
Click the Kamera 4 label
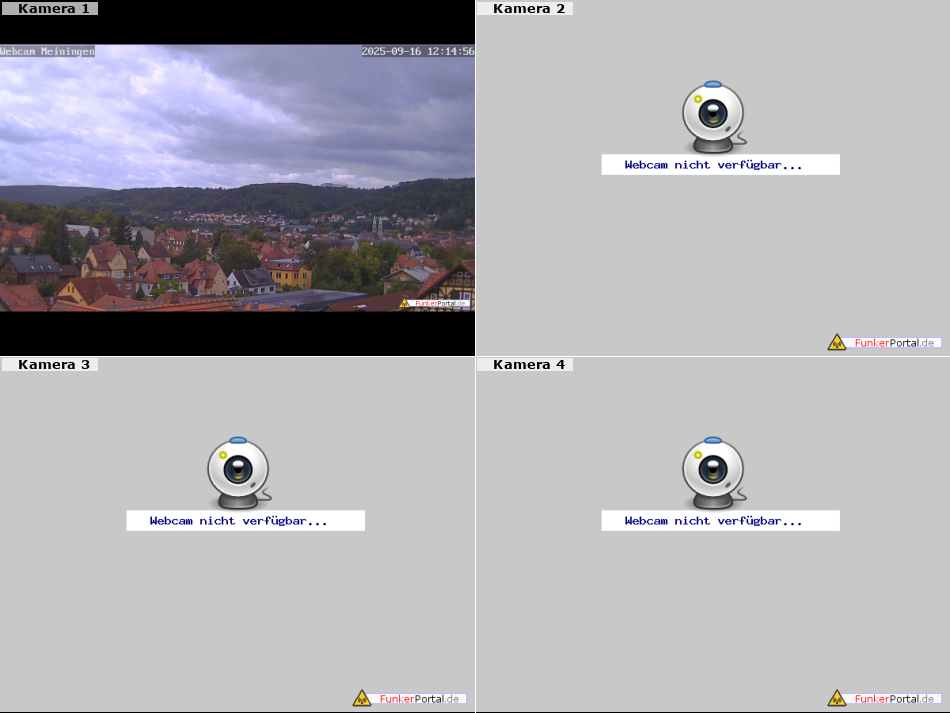(525, 365)
